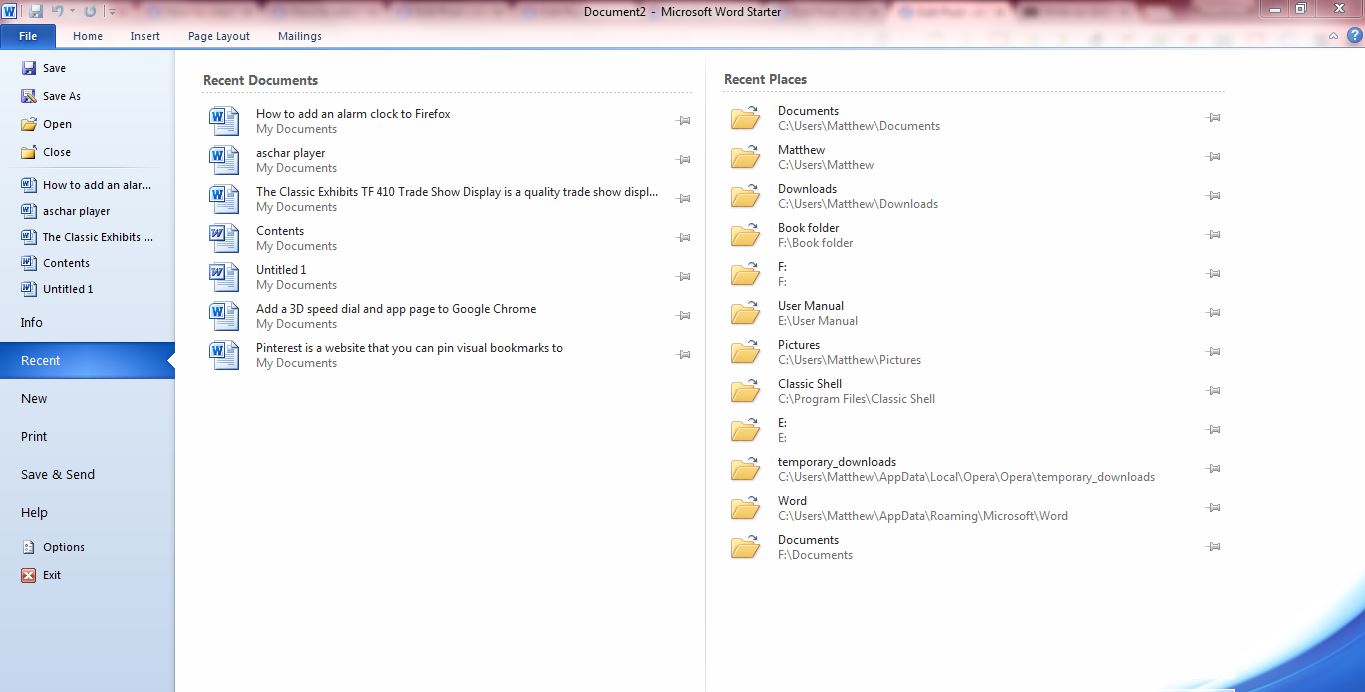Switch to the Page Layout tab

click(219, 36)
